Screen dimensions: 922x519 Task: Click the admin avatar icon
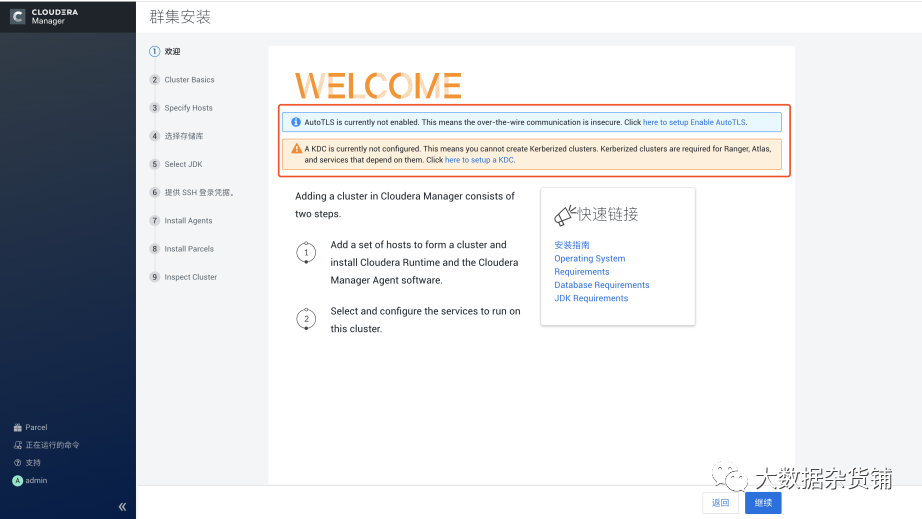(x=18, y=481)
